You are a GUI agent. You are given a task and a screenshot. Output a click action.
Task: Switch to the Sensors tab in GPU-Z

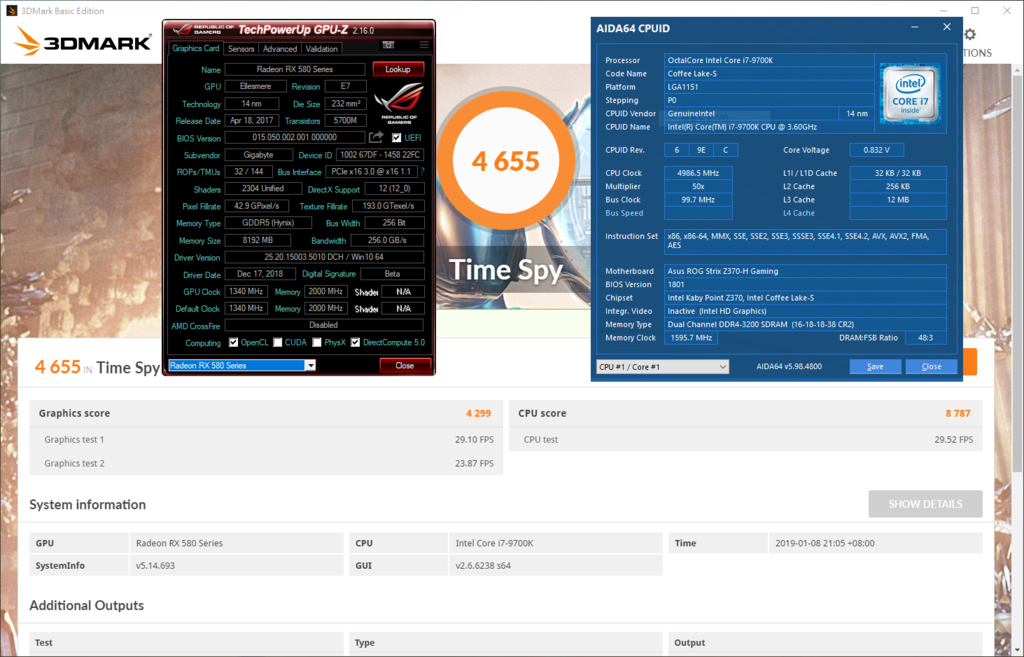point(241,49)
